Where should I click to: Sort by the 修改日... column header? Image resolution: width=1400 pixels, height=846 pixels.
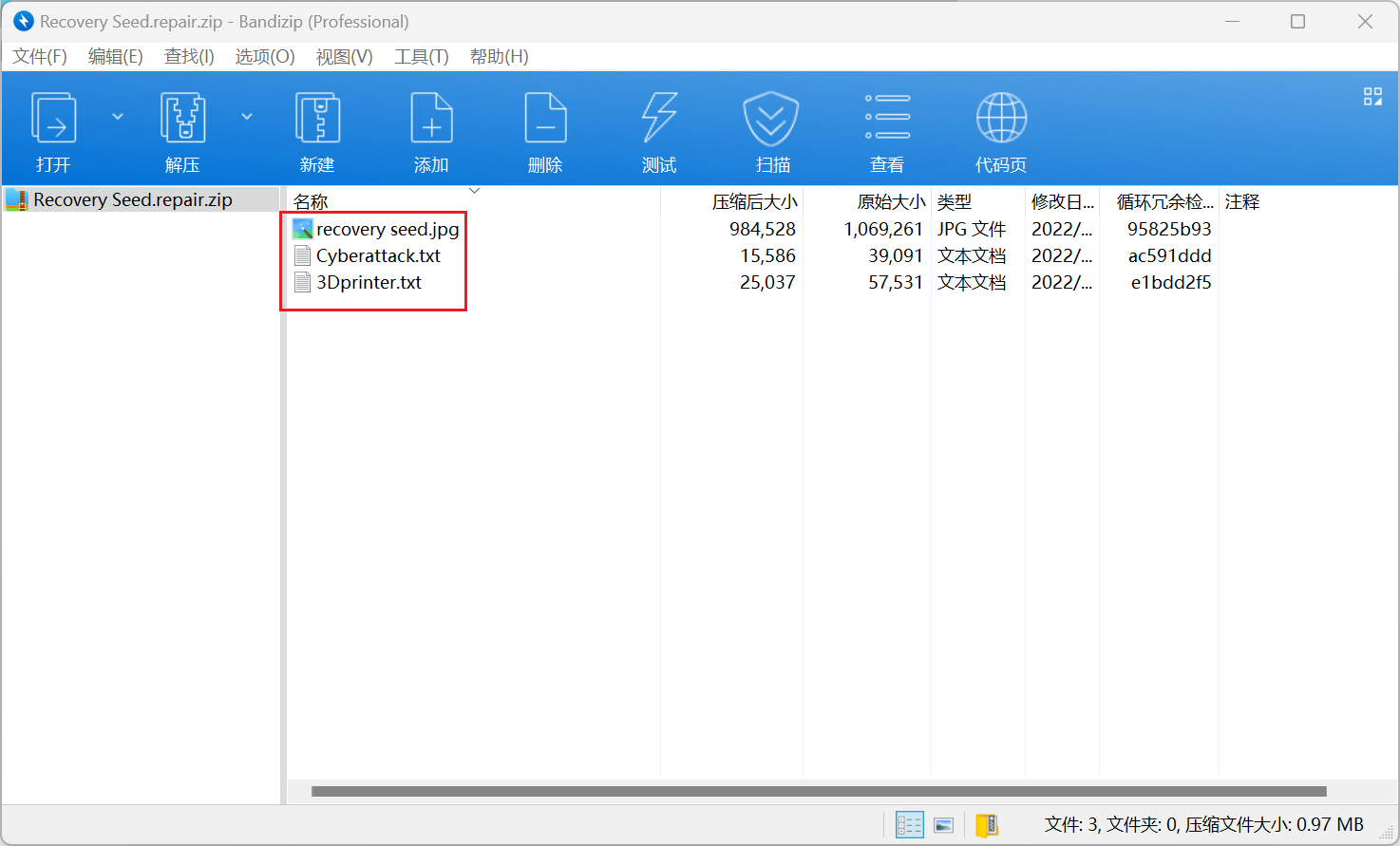point(1062,201)
